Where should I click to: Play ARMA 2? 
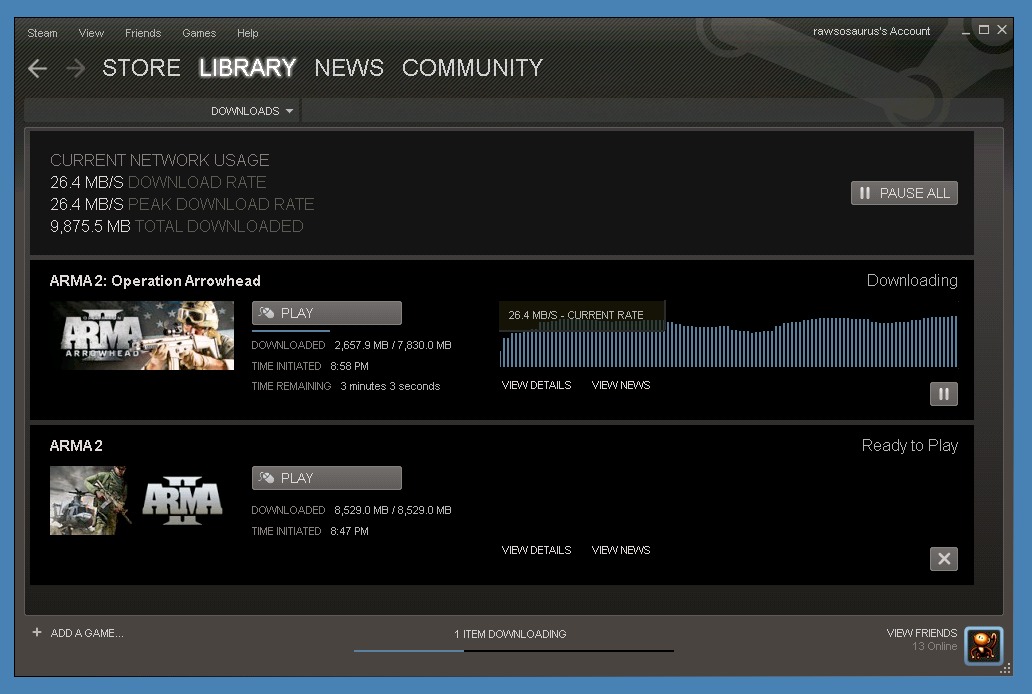tap(326, 478)
